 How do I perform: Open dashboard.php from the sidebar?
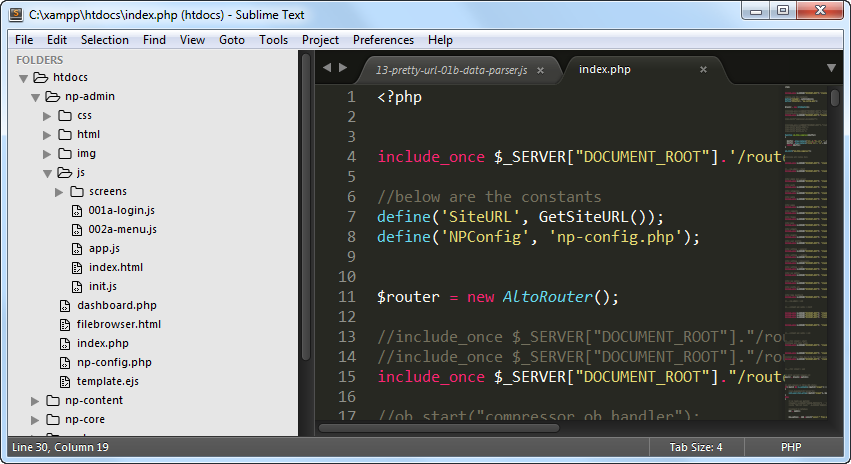(116, 305)
